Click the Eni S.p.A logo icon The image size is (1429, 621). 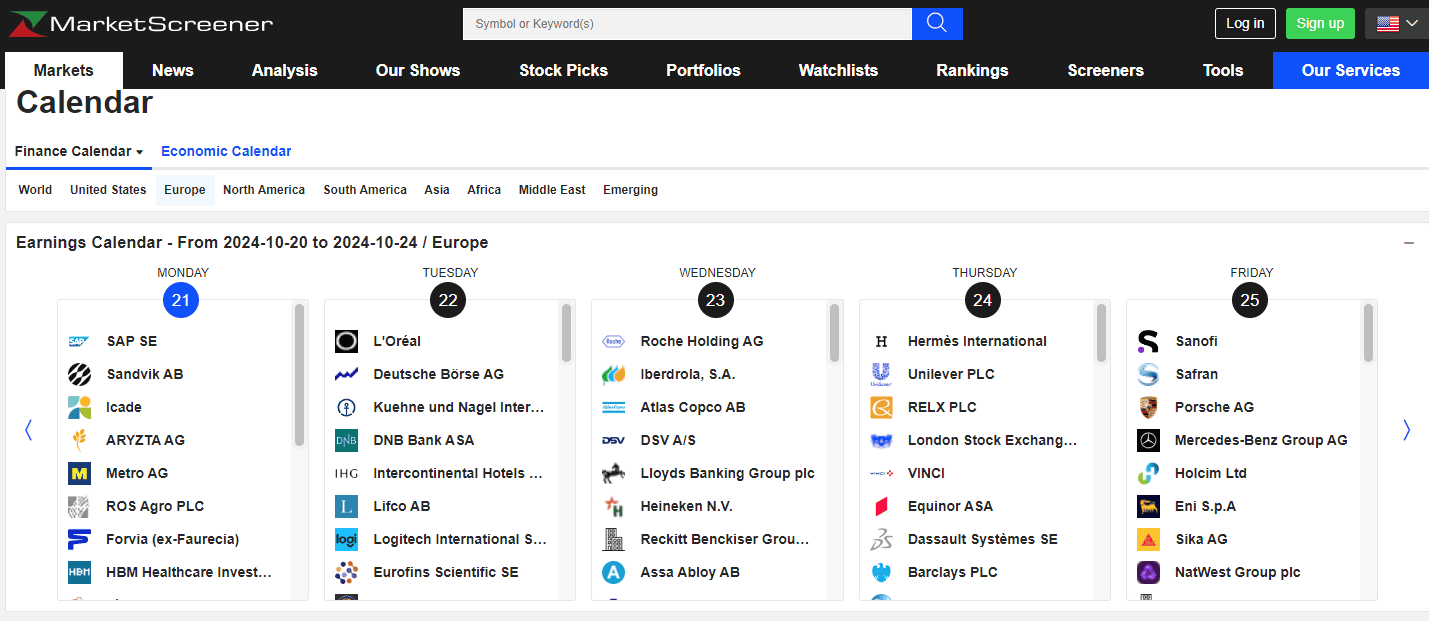pyautogui.click(x=1148, y=506)
